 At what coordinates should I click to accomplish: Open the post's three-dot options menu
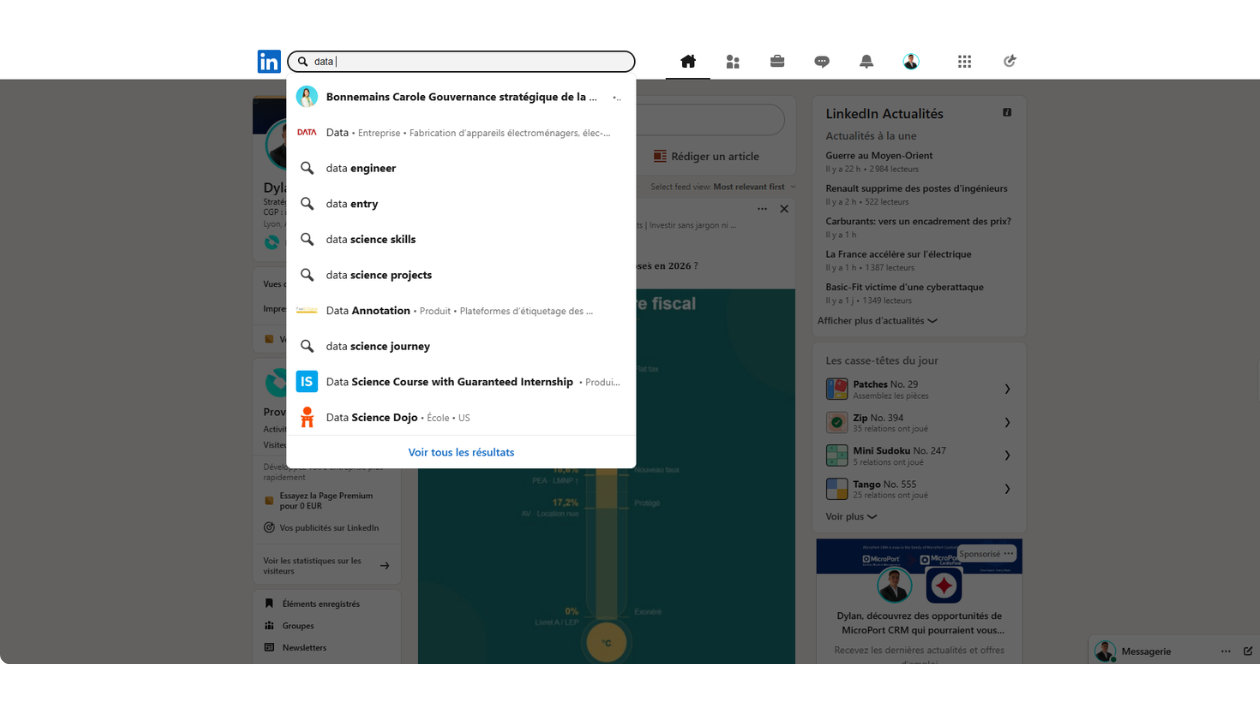762,209
